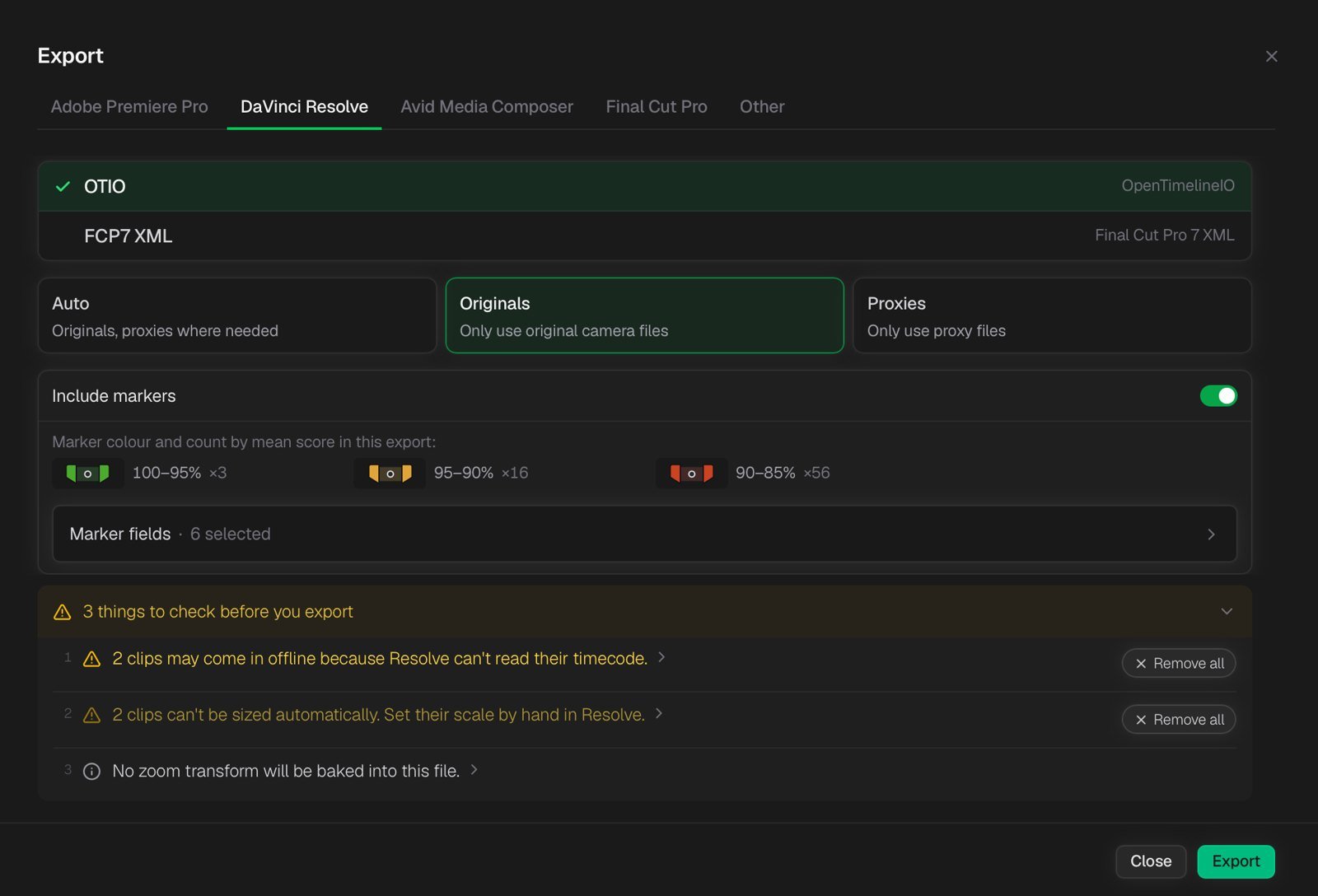Click warning icon beside offline timecode message
Viewport: 1318px width, 896px height.
pyautogui.click(x=92, y=659)
